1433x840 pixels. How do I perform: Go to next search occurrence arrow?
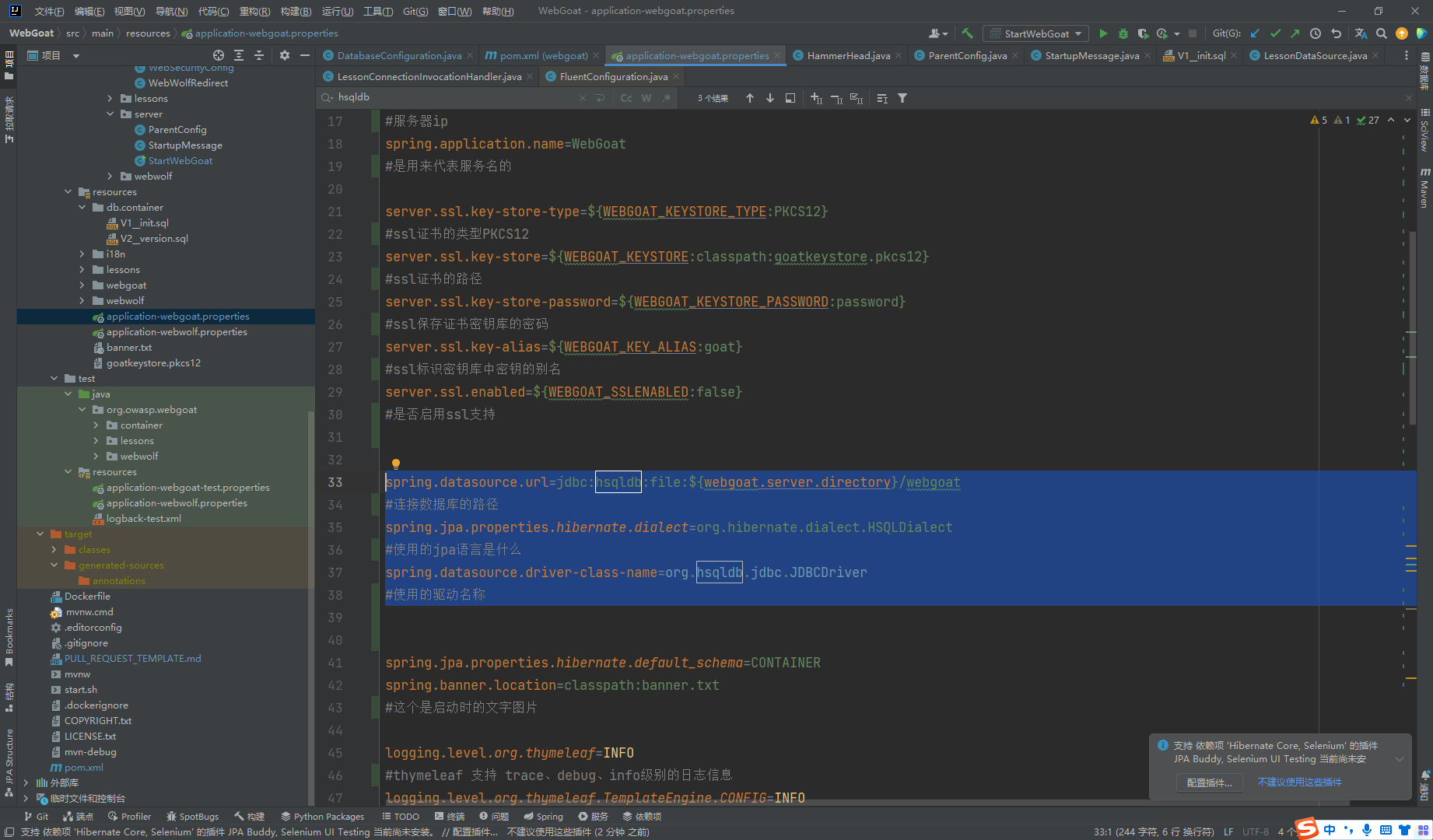click(x=769, y=98)
